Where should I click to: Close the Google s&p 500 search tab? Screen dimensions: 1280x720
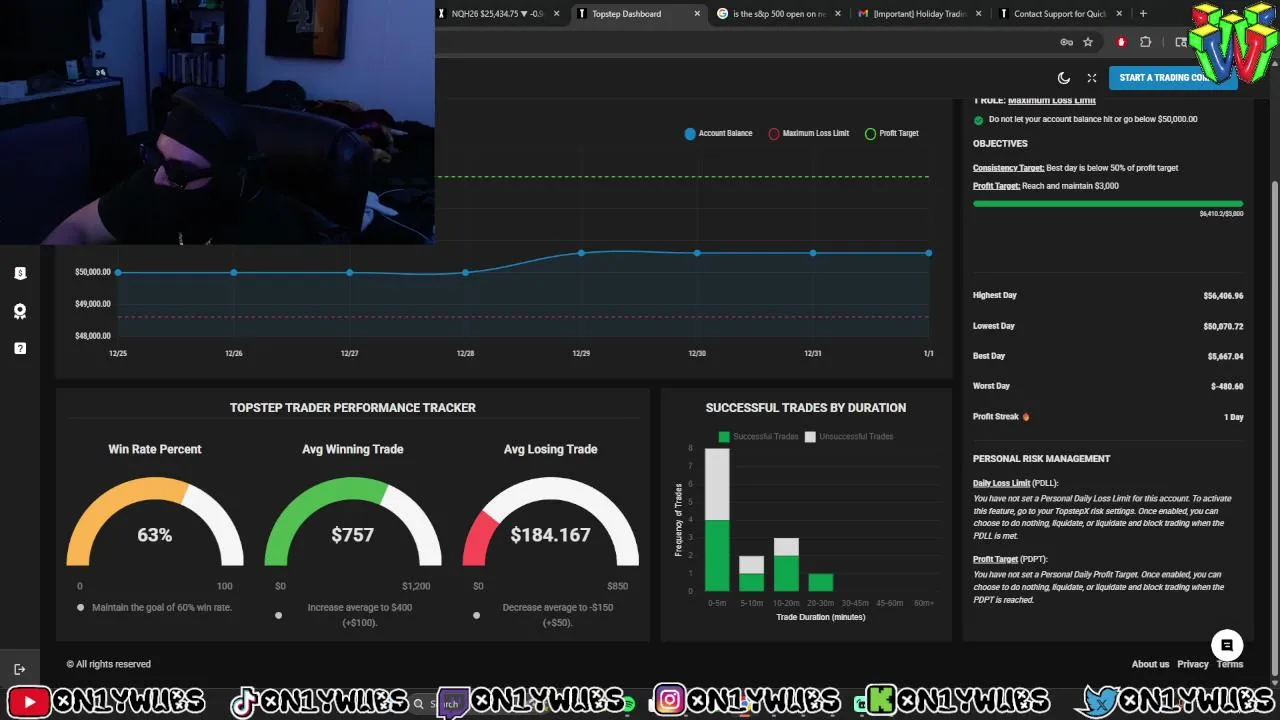click(x=838, y=14)
